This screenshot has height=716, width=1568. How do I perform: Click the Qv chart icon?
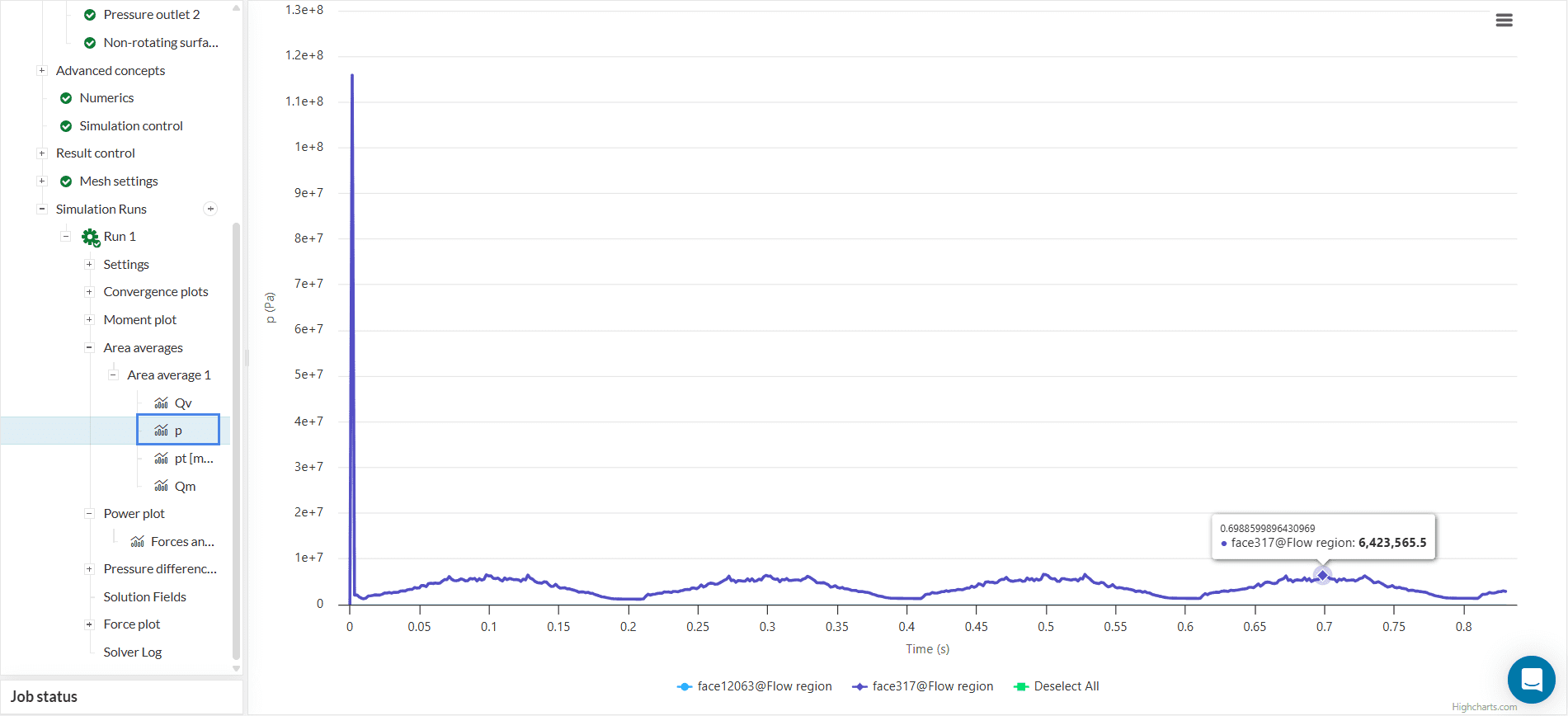coord(162,403)
